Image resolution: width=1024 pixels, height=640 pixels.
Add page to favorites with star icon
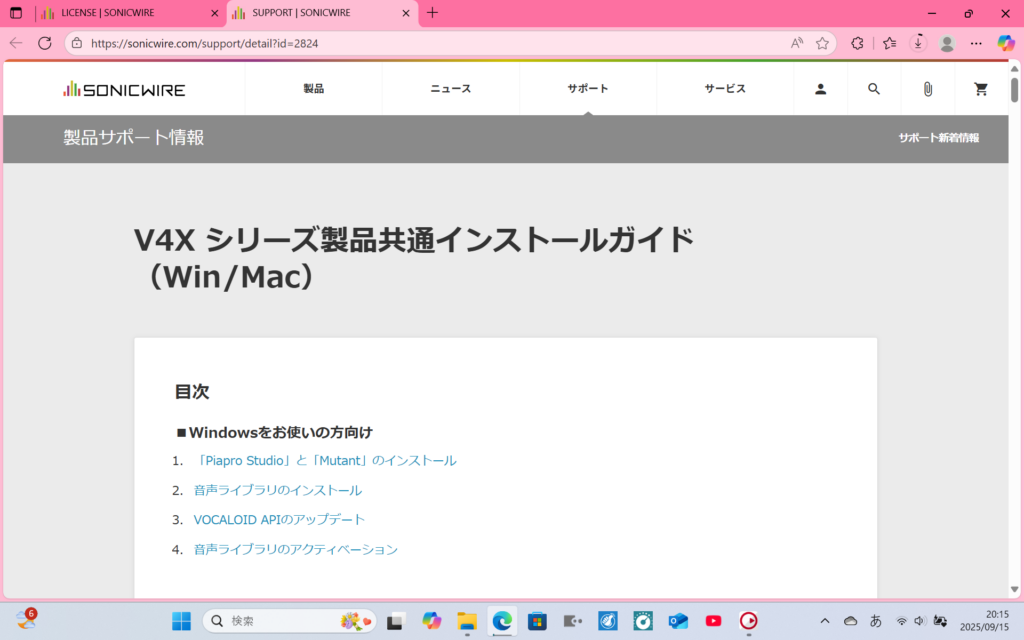coord(822,43)
